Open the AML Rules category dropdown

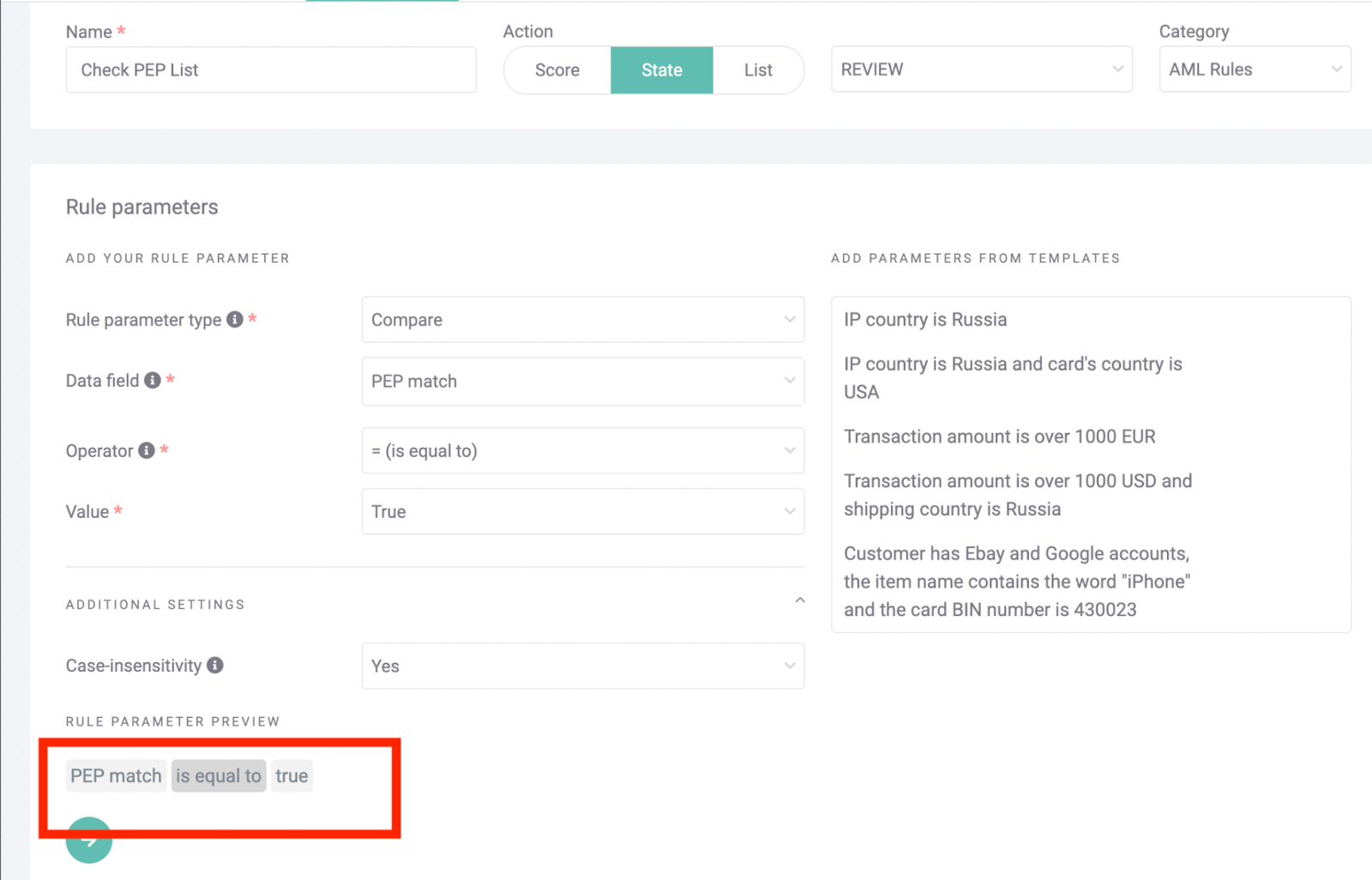(1254, 69)
